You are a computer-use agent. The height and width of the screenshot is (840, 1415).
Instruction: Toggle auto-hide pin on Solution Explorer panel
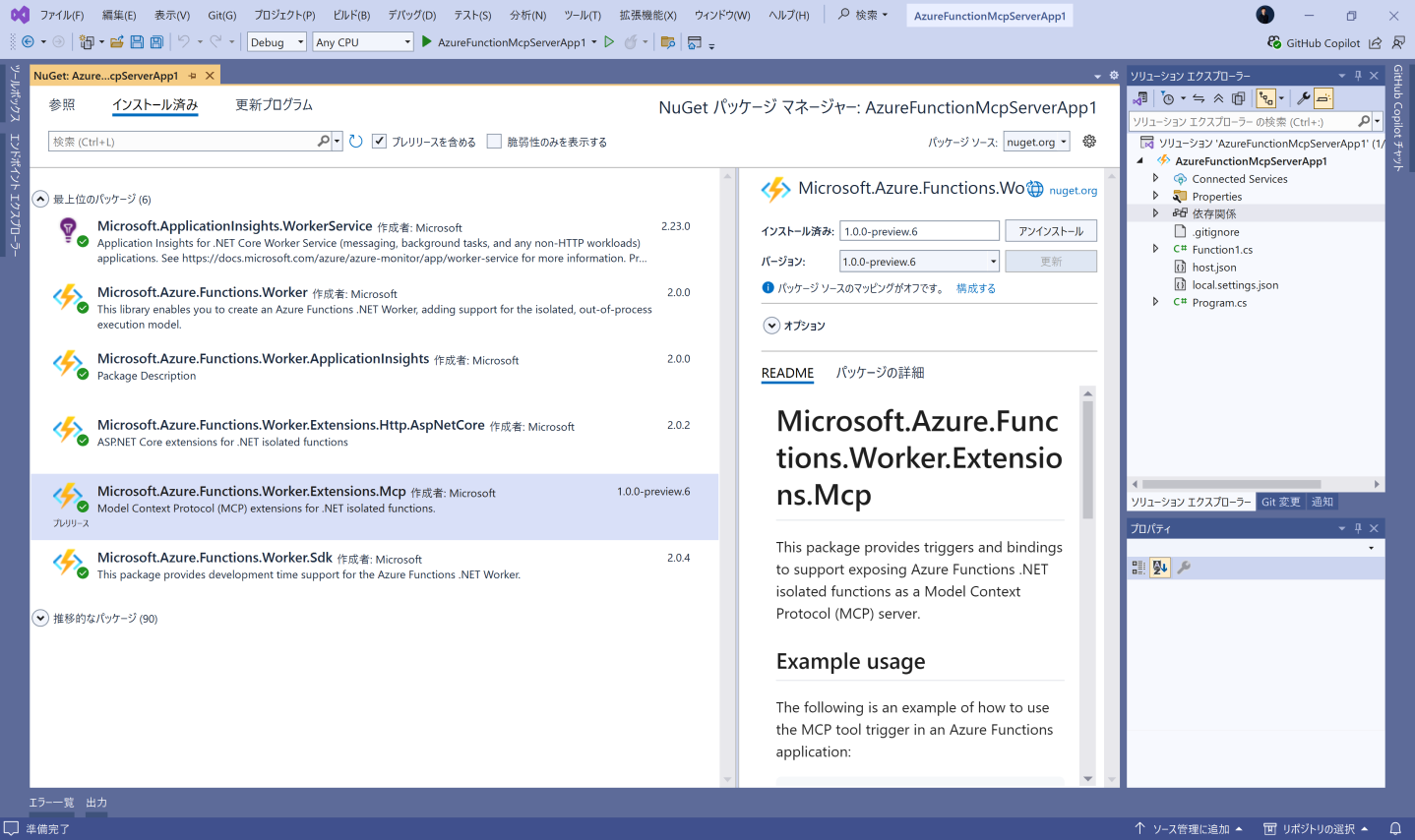[x=1358, y=76]
